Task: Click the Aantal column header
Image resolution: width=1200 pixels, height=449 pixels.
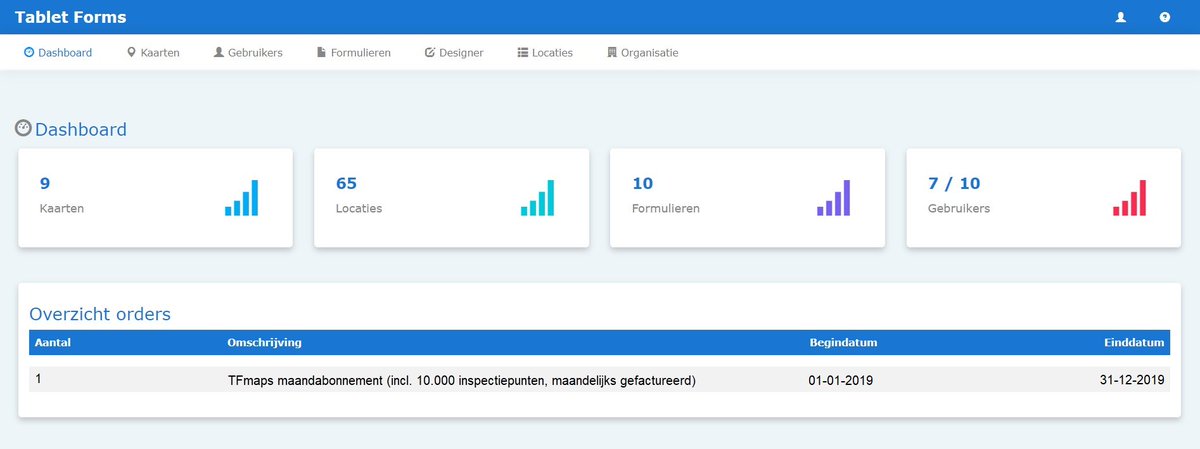Action: (53, 342)
